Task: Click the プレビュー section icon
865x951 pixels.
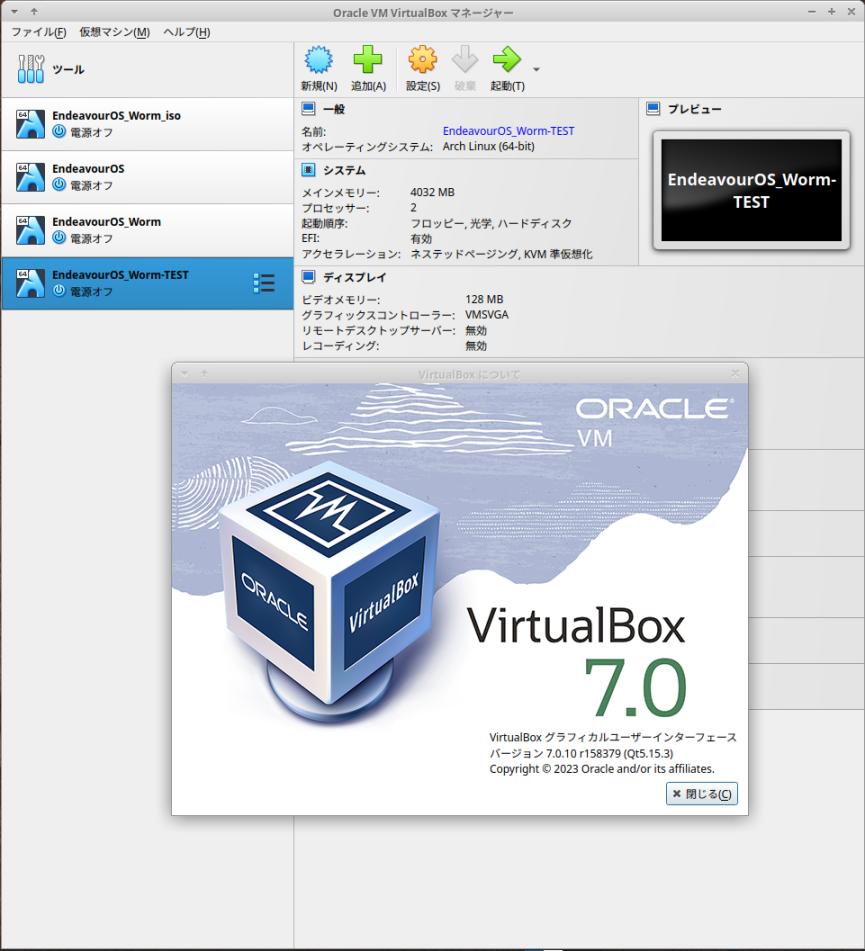Action: point(653,109)
